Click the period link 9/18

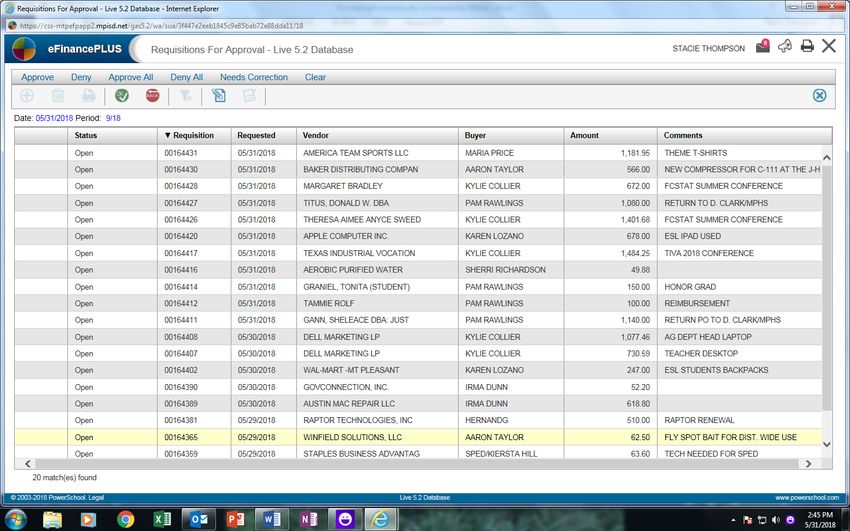tap(113, 118)
